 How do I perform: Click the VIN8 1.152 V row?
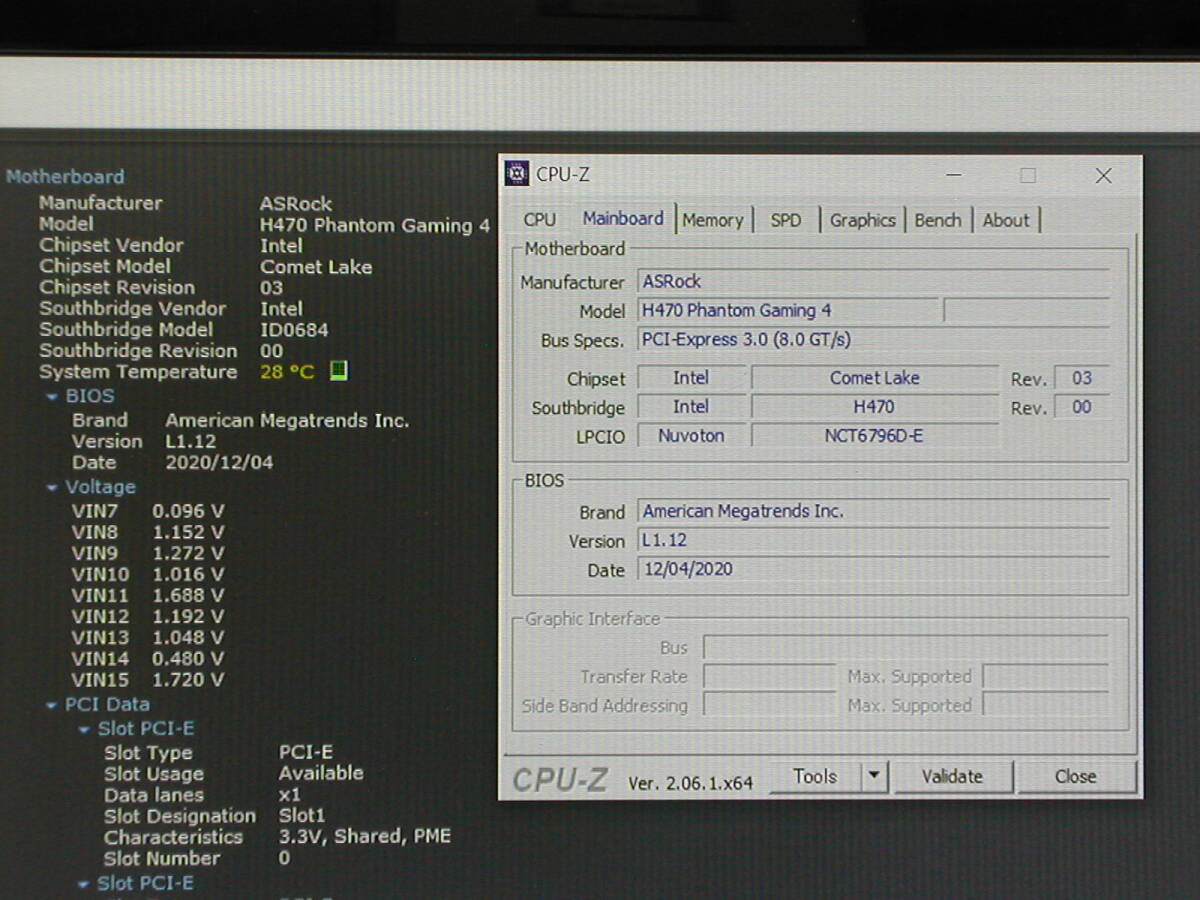coord(147,533)
